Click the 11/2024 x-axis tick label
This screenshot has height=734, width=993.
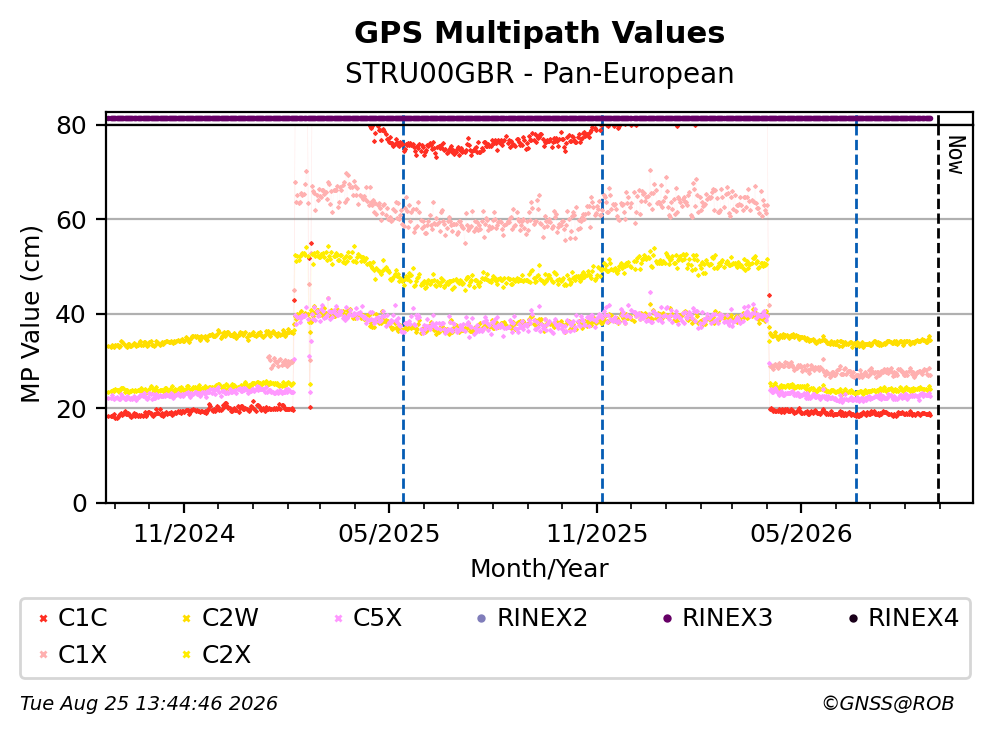(184, 535)
